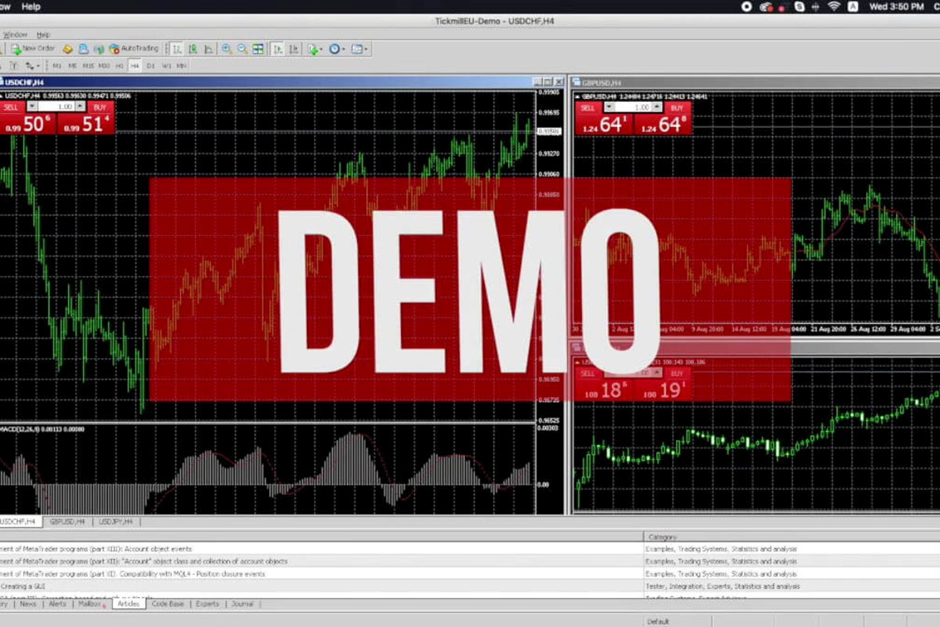
Task: Click the Category column header
Action: pyautogui.click(x=791, y=537)
